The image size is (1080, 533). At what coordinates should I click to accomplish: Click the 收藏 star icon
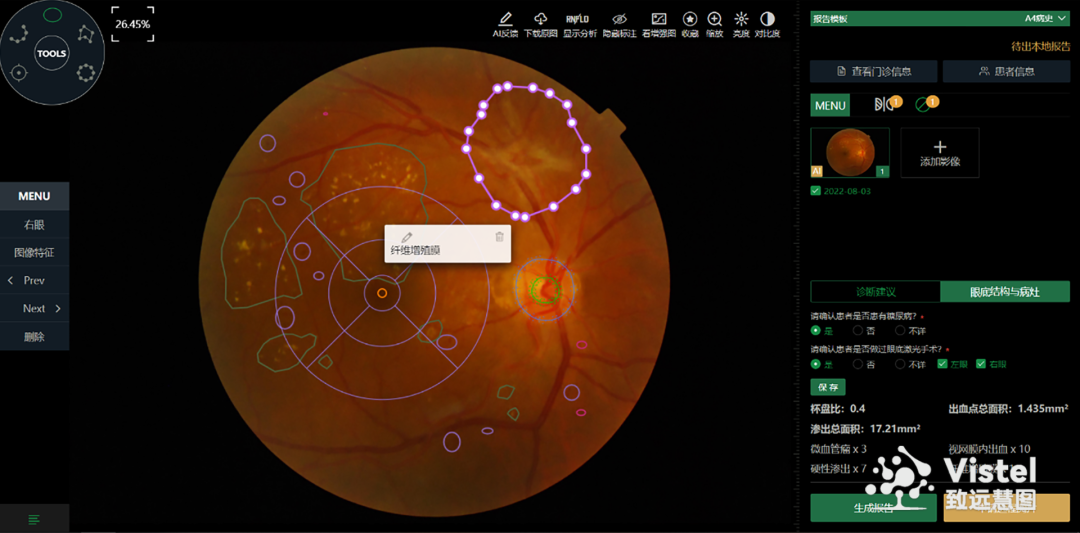click(690, 19)
